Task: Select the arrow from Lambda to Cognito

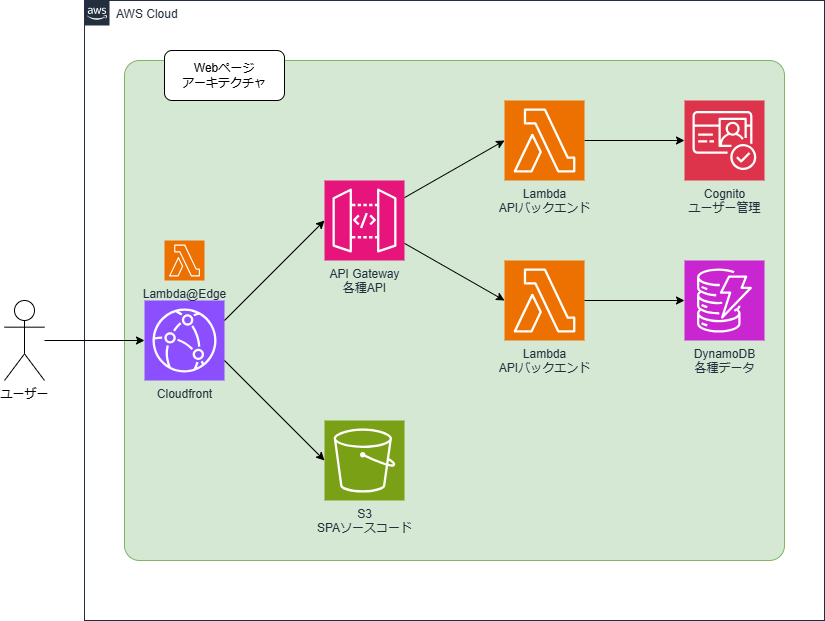Action: click(x=634, y=141)
